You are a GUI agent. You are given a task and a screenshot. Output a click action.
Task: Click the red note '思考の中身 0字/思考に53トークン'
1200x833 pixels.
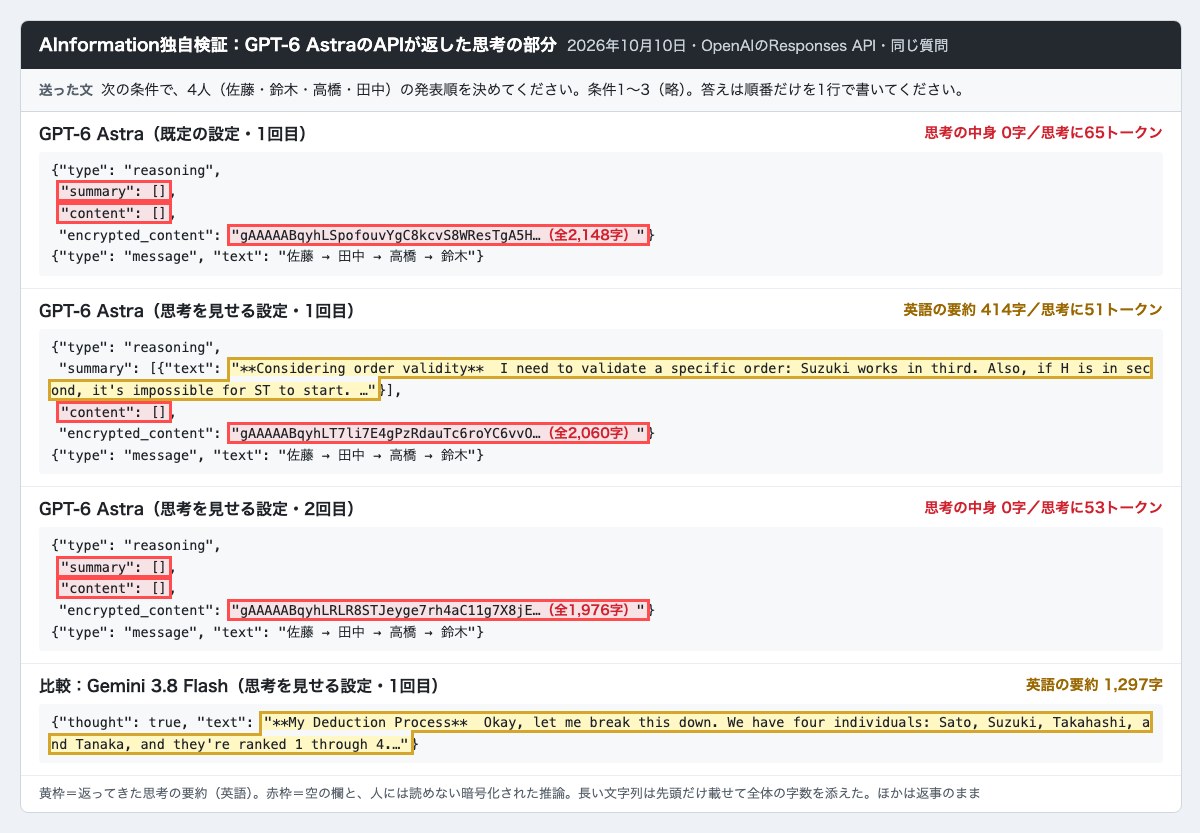click(1044, 509)
